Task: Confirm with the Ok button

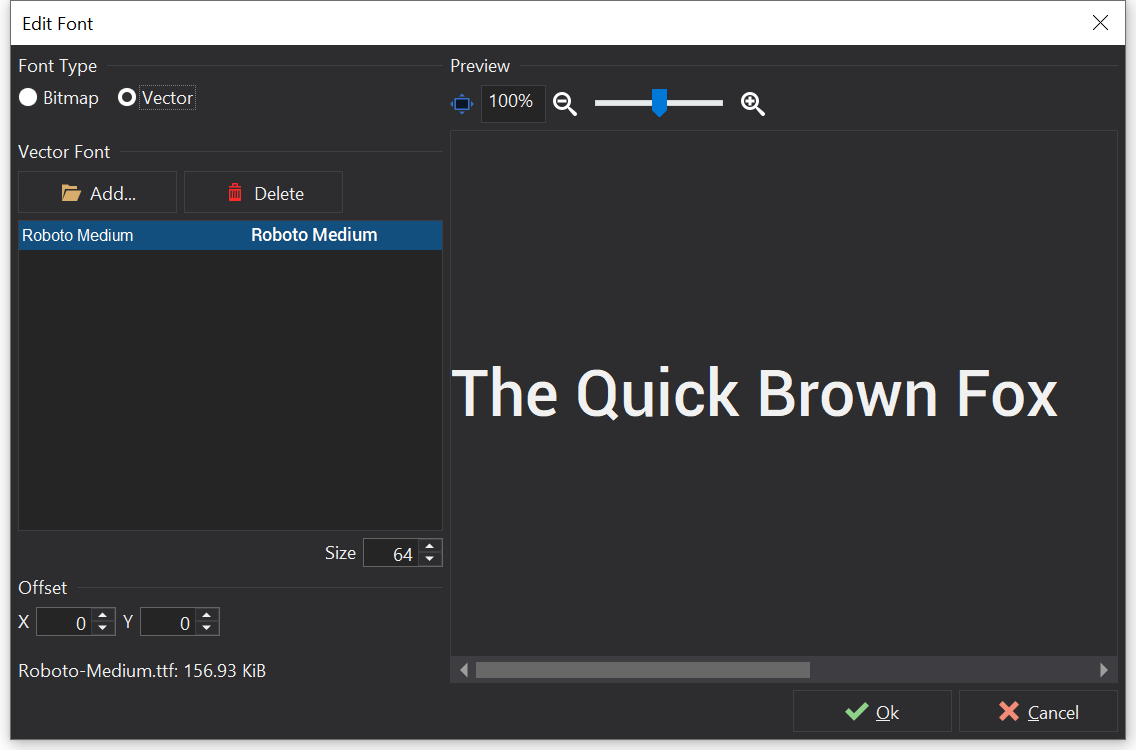Action: pyautogui.click(x=872, y=712)
